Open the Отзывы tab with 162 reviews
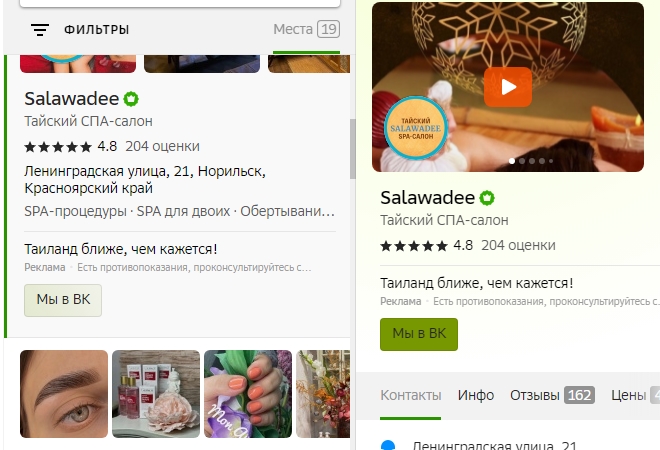This screenshot has width=660, height=450. 552,395
